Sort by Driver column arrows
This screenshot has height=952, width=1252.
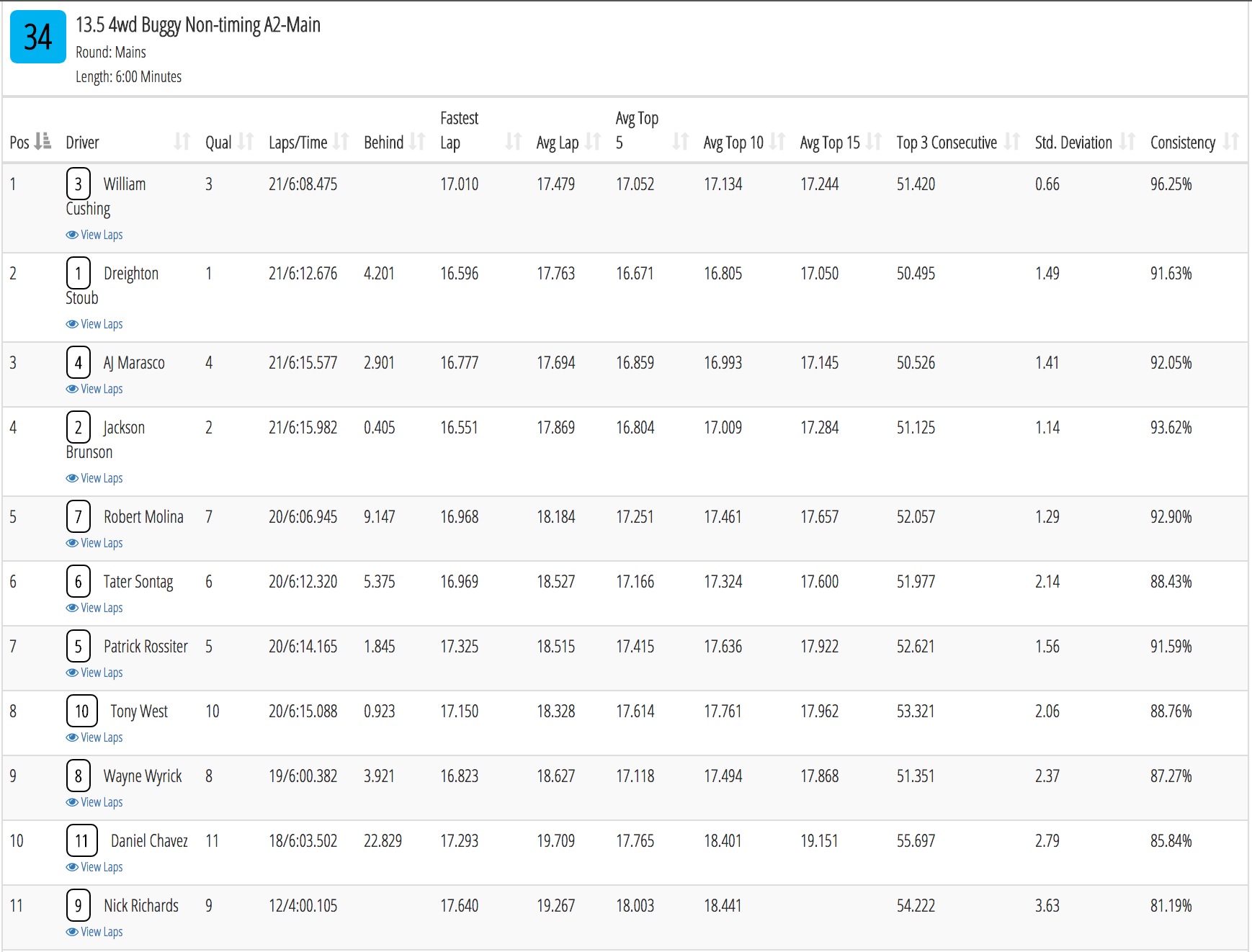(182, 142)
